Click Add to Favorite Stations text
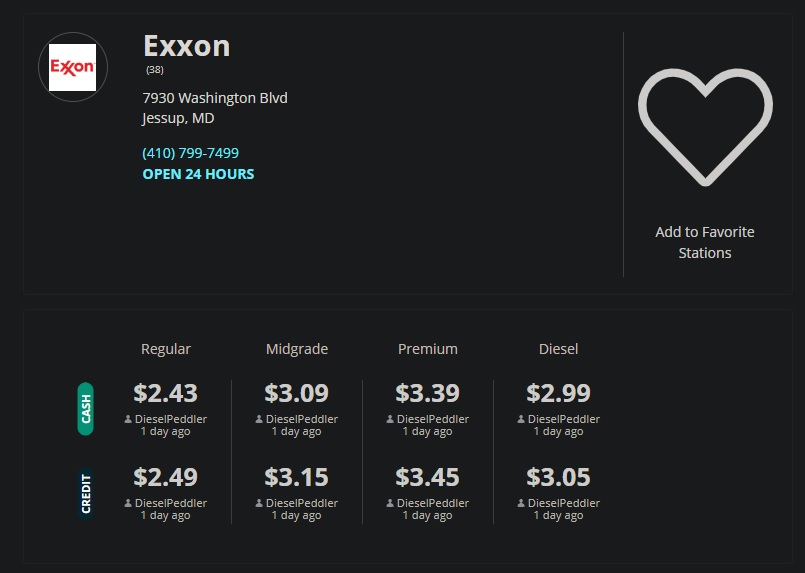 705,242
